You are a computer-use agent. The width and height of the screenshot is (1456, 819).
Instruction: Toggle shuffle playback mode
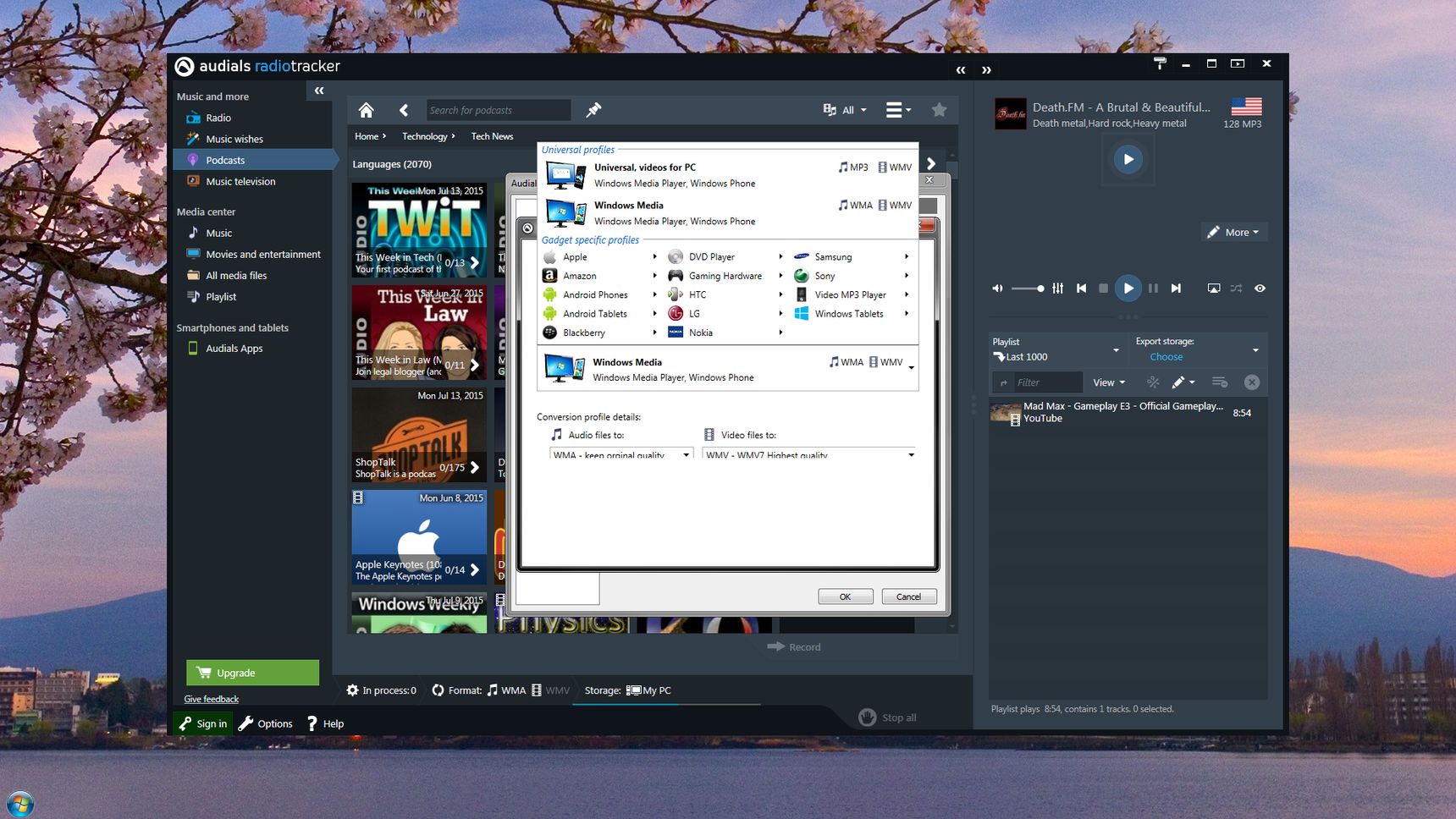(1236, 289)
